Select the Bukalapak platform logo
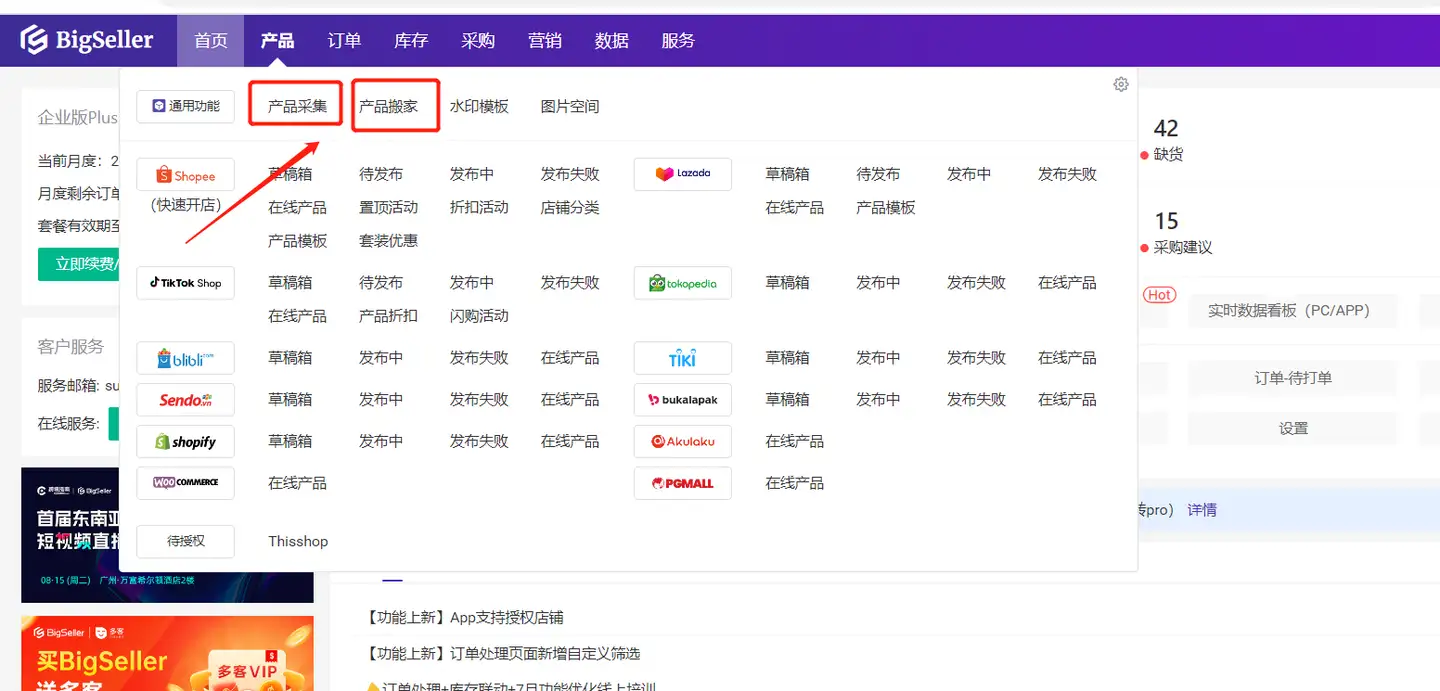This screenshot has width=1440, height=691. point(683,400)
